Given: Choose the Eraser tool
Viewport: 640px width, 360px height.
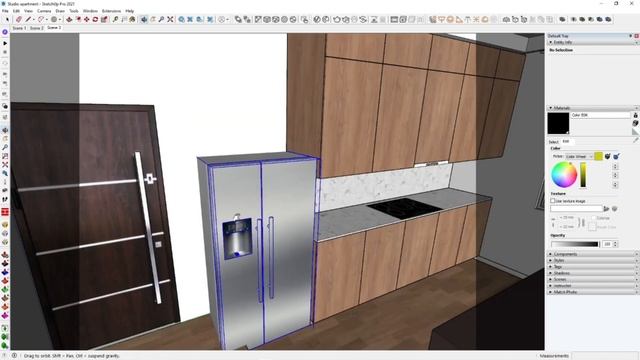Looking at the screenshot, I should [19, 19].
